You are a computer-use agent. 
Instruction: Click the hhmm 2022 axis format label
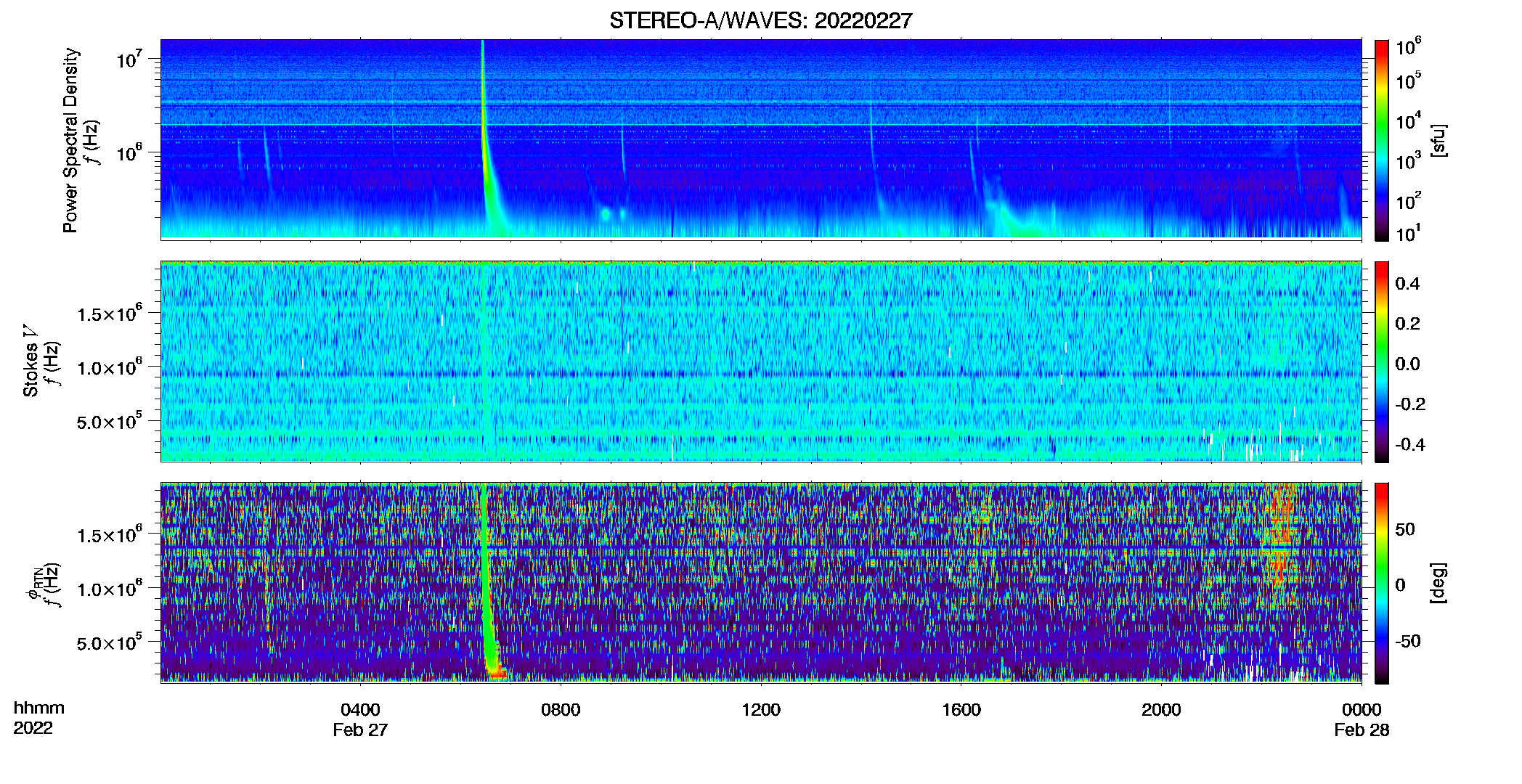point(39,718)
